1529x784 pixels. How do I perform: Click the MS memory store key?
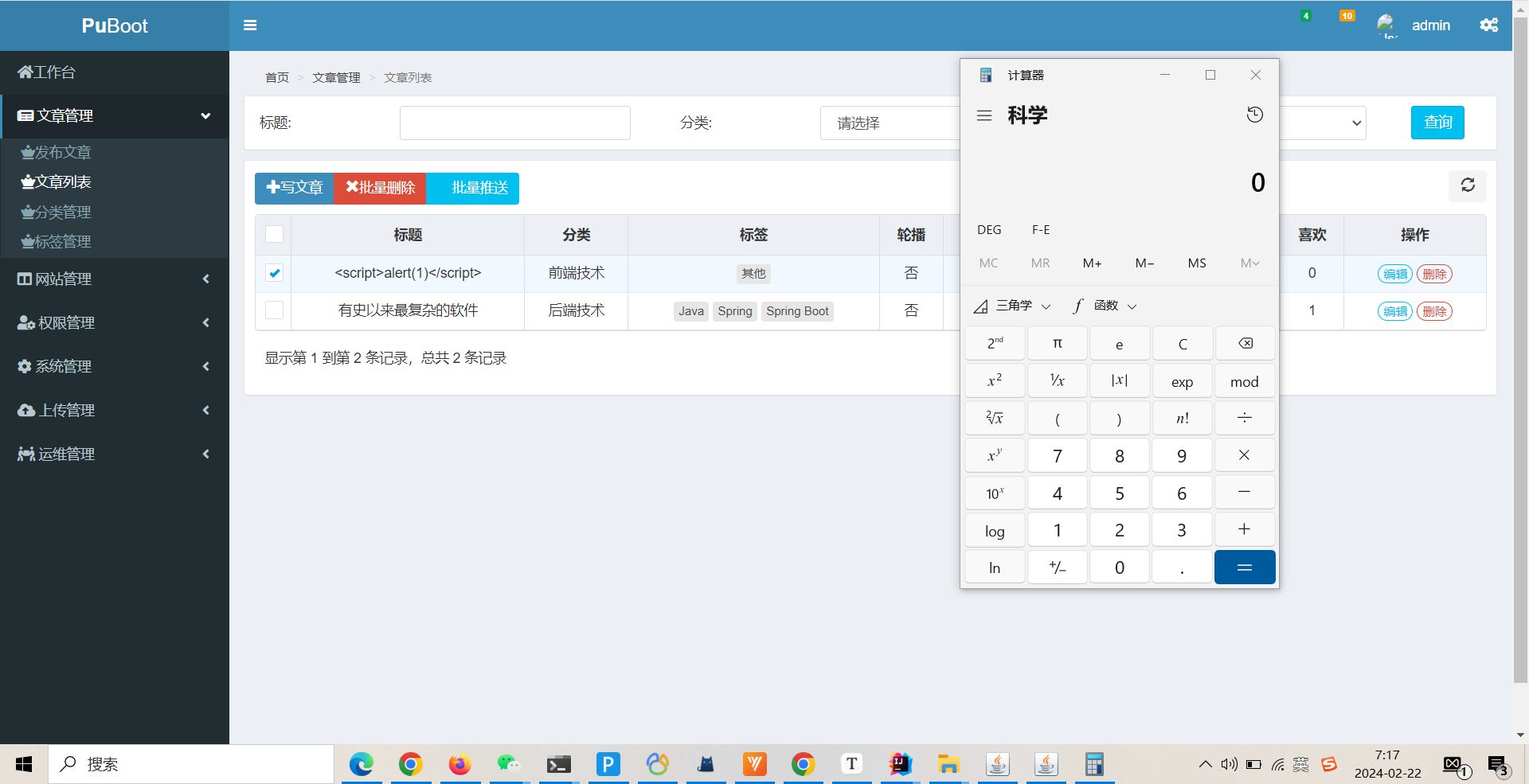(x=1197, y=263)
